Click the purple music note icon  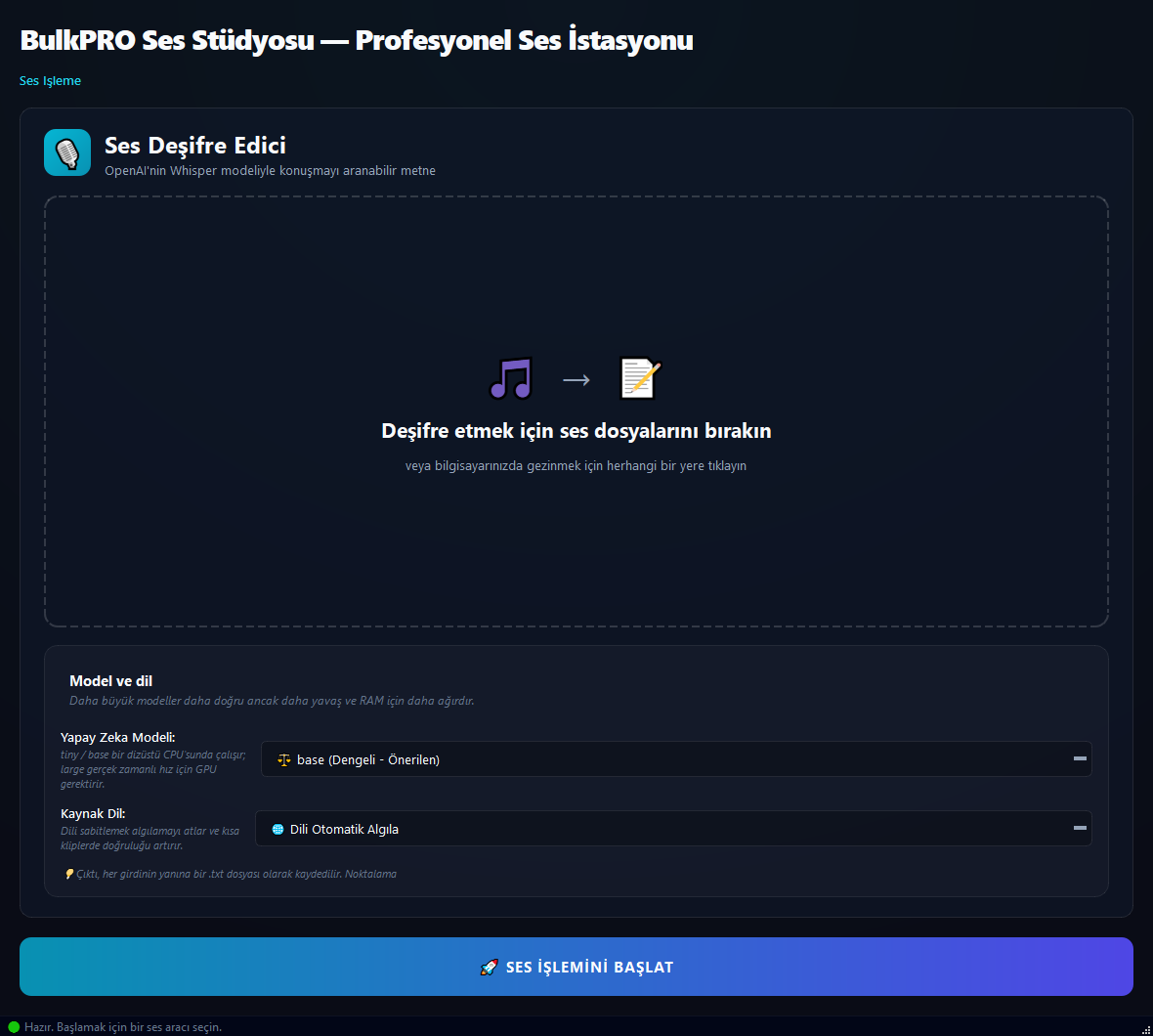pos(511,378)
